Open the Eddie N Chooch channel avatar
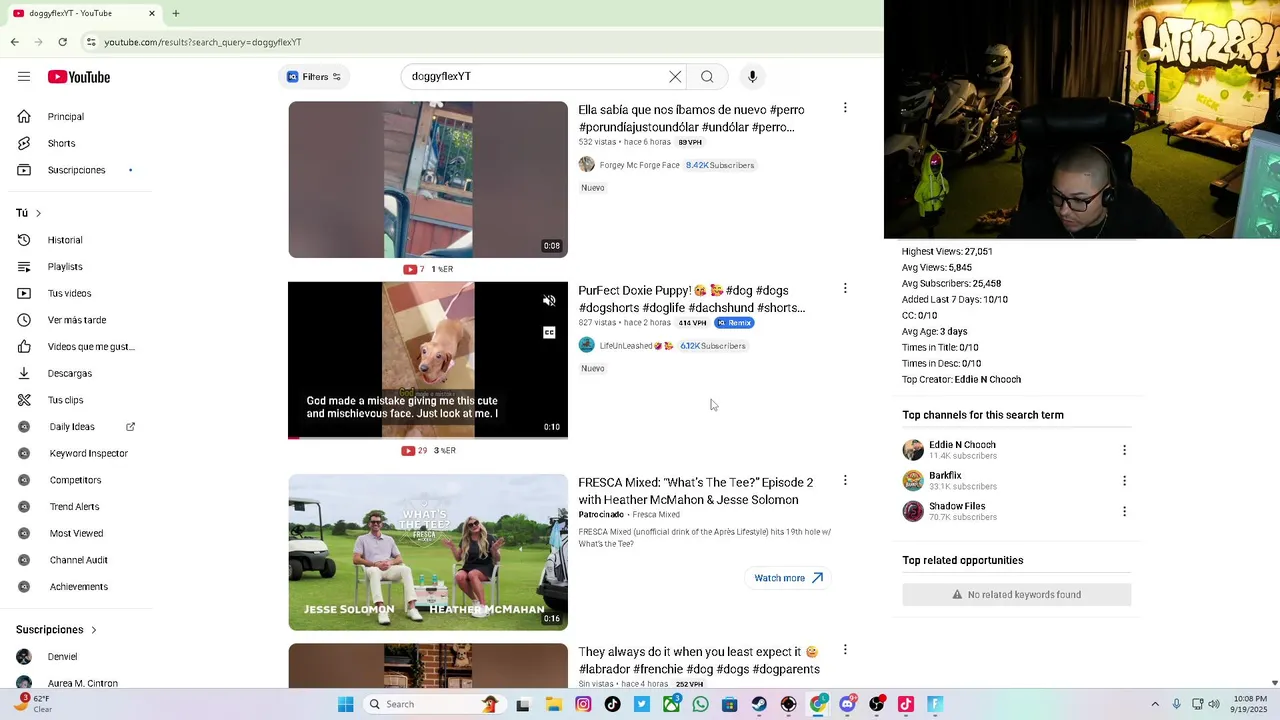The width and height of the screenshot is (1280, 720). [913, 450]
